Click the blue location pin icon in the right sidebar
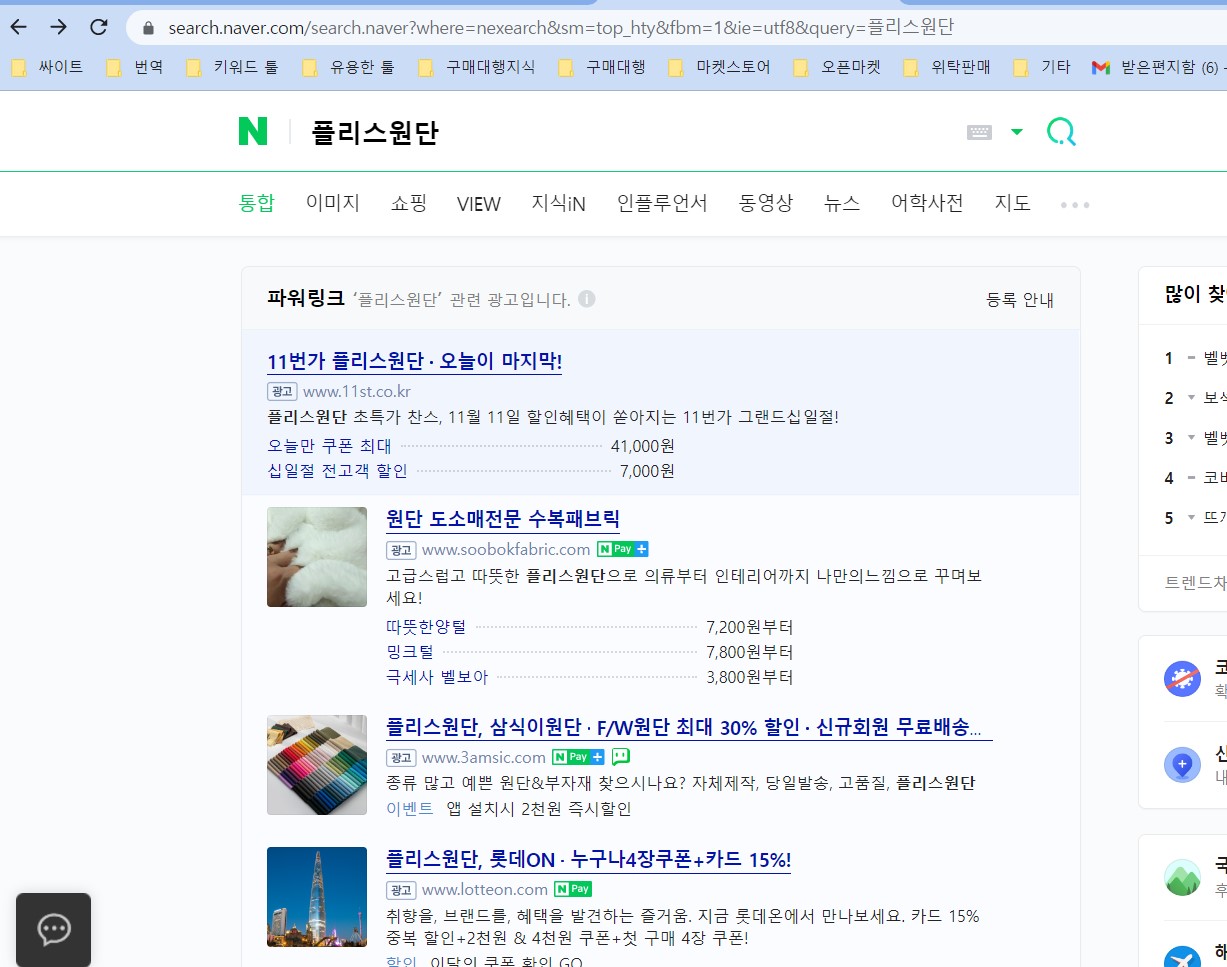The width and height of the screenshot is (1227, 967). [1182, 765]
